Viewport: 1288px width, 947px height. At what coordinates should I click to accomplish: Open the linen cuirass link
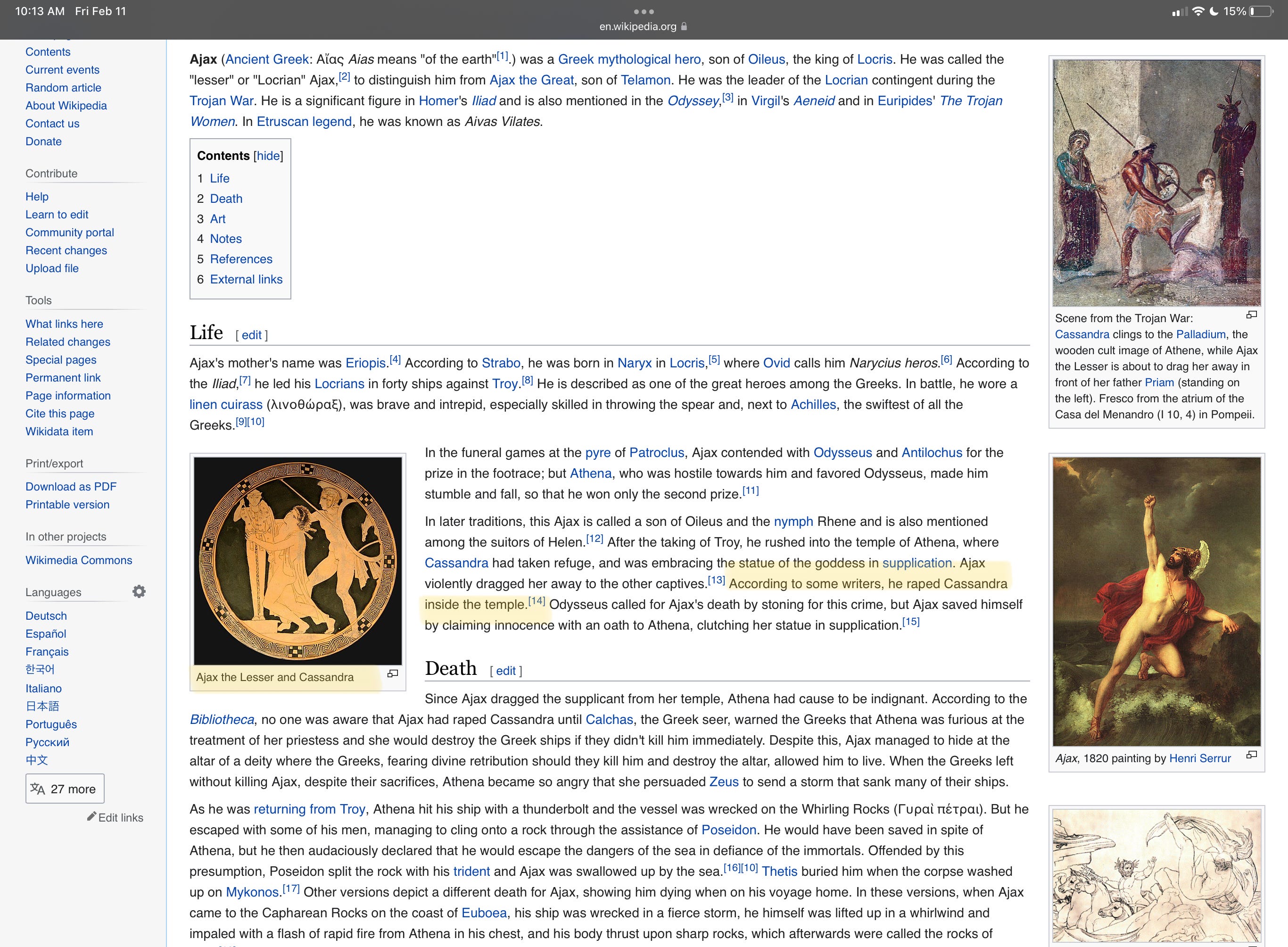pos(226,405)
